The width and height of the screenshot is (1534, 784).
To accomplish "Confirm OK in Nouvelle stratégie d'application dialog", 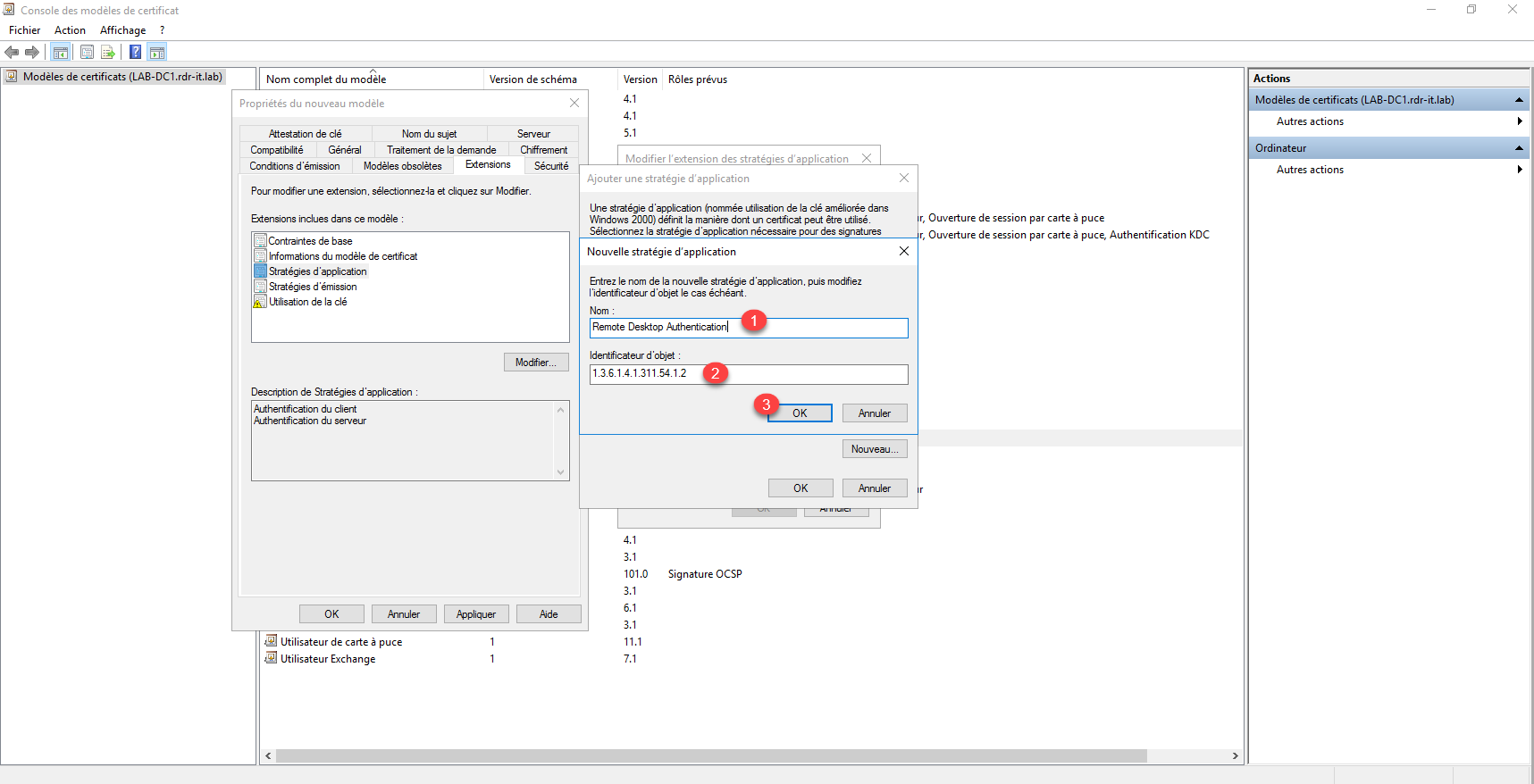I will click(x=800, y=413).
